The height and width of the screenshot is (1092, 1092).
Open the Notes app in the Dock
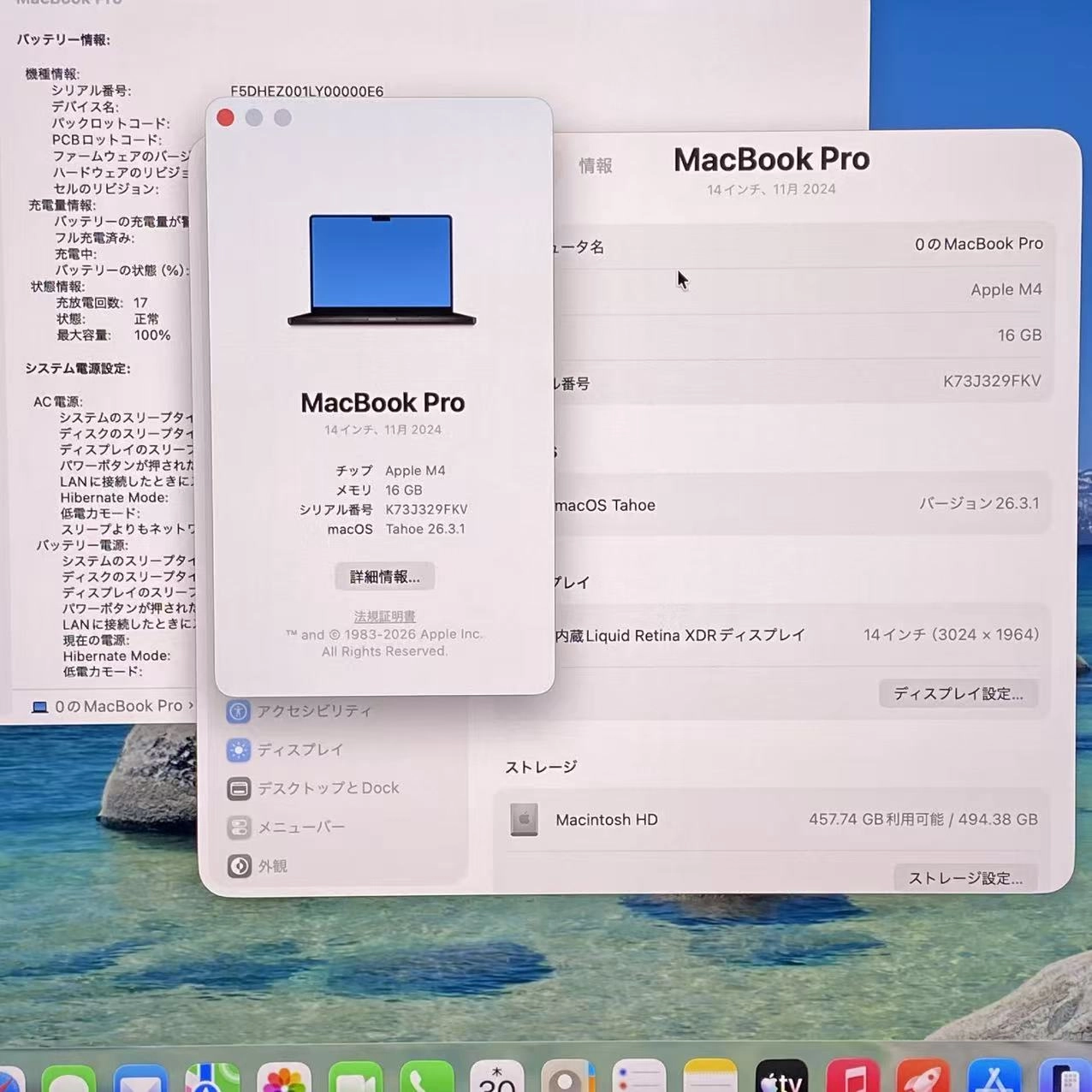[710, 1077]
